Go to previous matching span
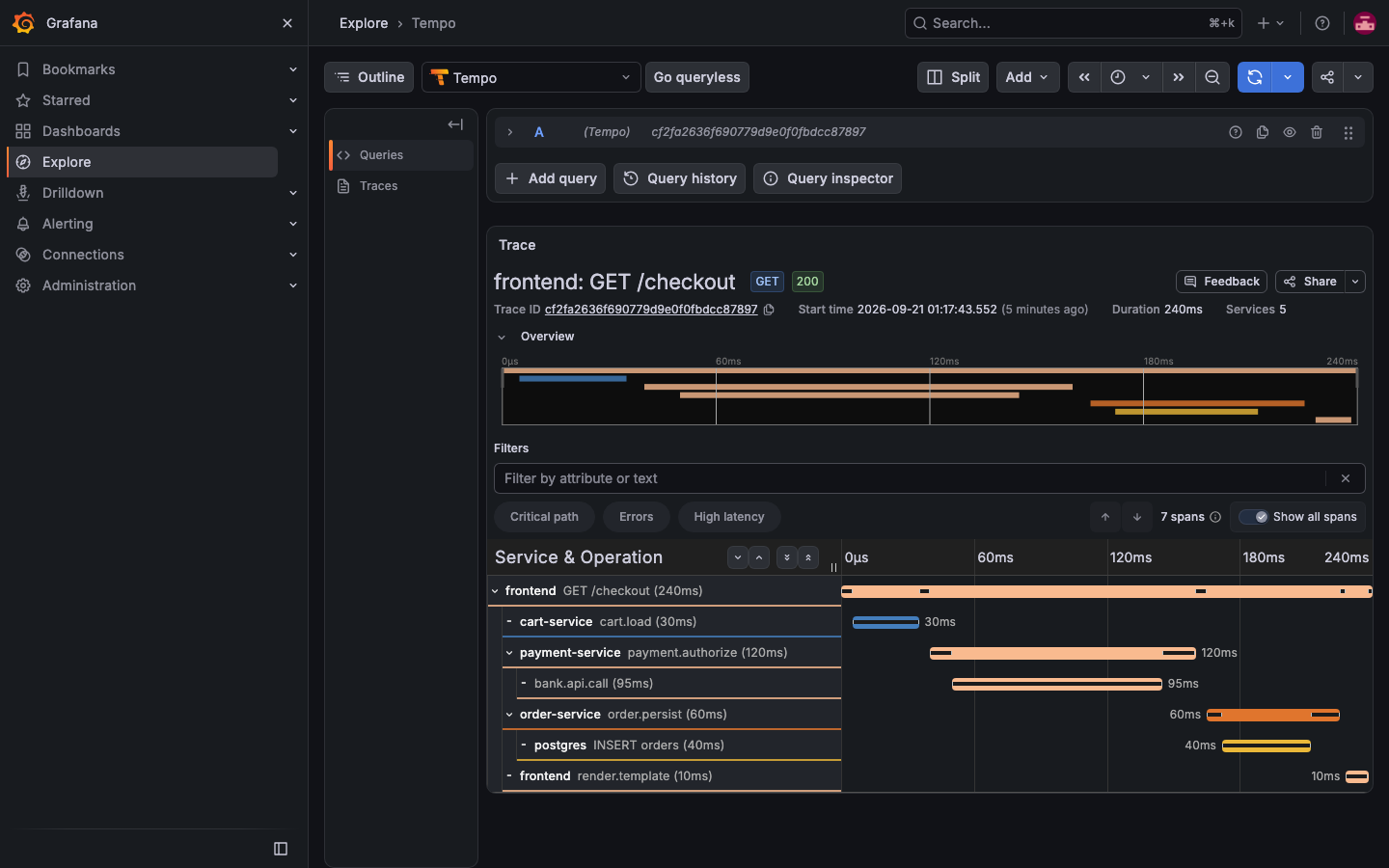1389x868 pixels. (1105, 517)
